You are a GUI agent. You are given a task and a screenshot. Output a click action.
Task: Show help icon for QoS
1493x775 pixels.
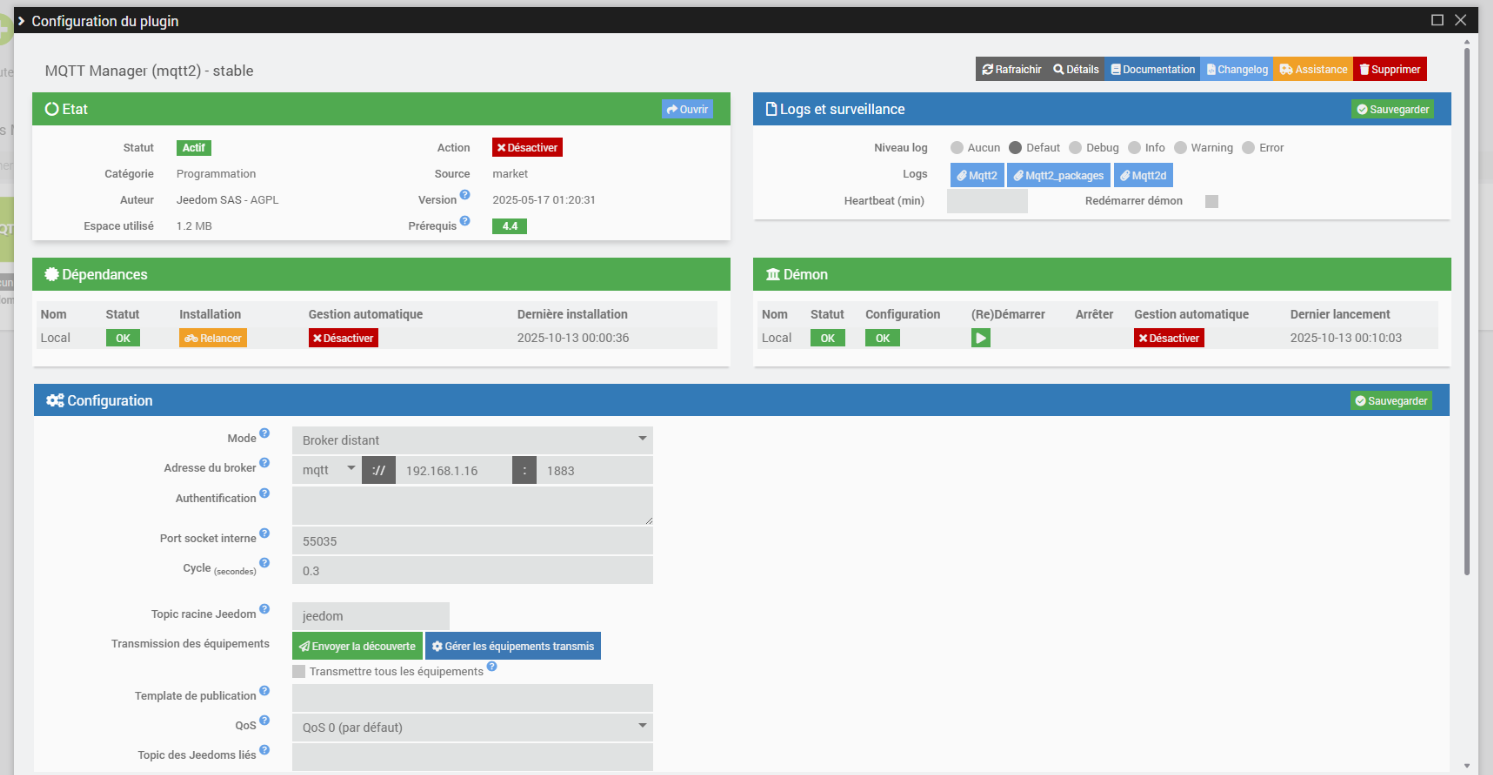coord(265,720)
